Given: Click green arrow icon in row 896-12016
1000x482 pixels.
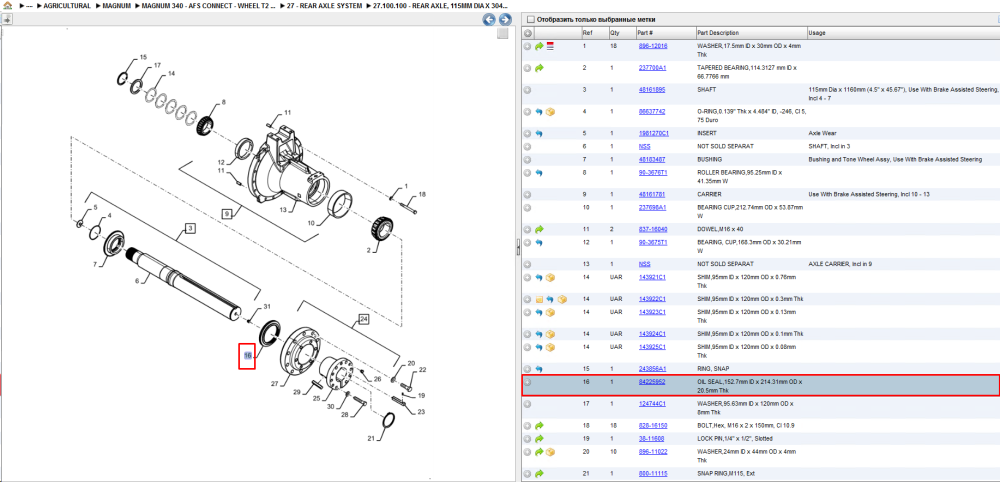Looking at the screenshot, I should coord(539,46).
